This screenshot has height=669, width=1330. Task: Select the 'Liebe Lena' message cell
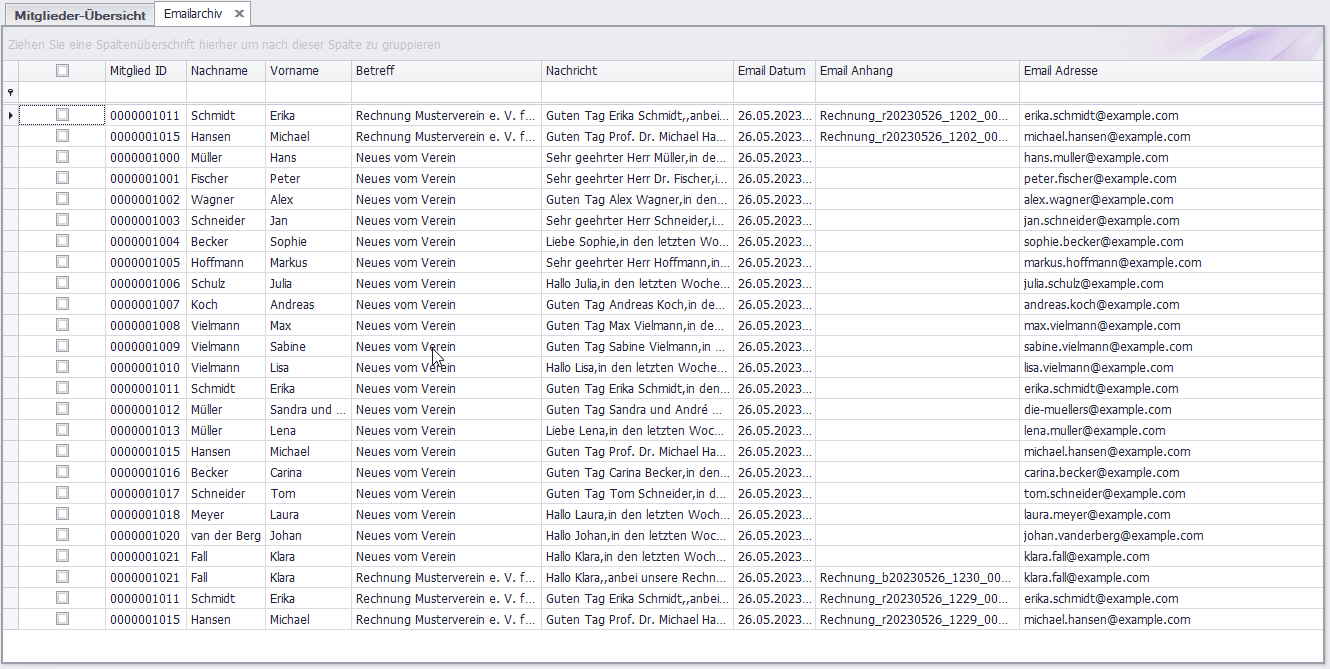[x=636, y=431]
